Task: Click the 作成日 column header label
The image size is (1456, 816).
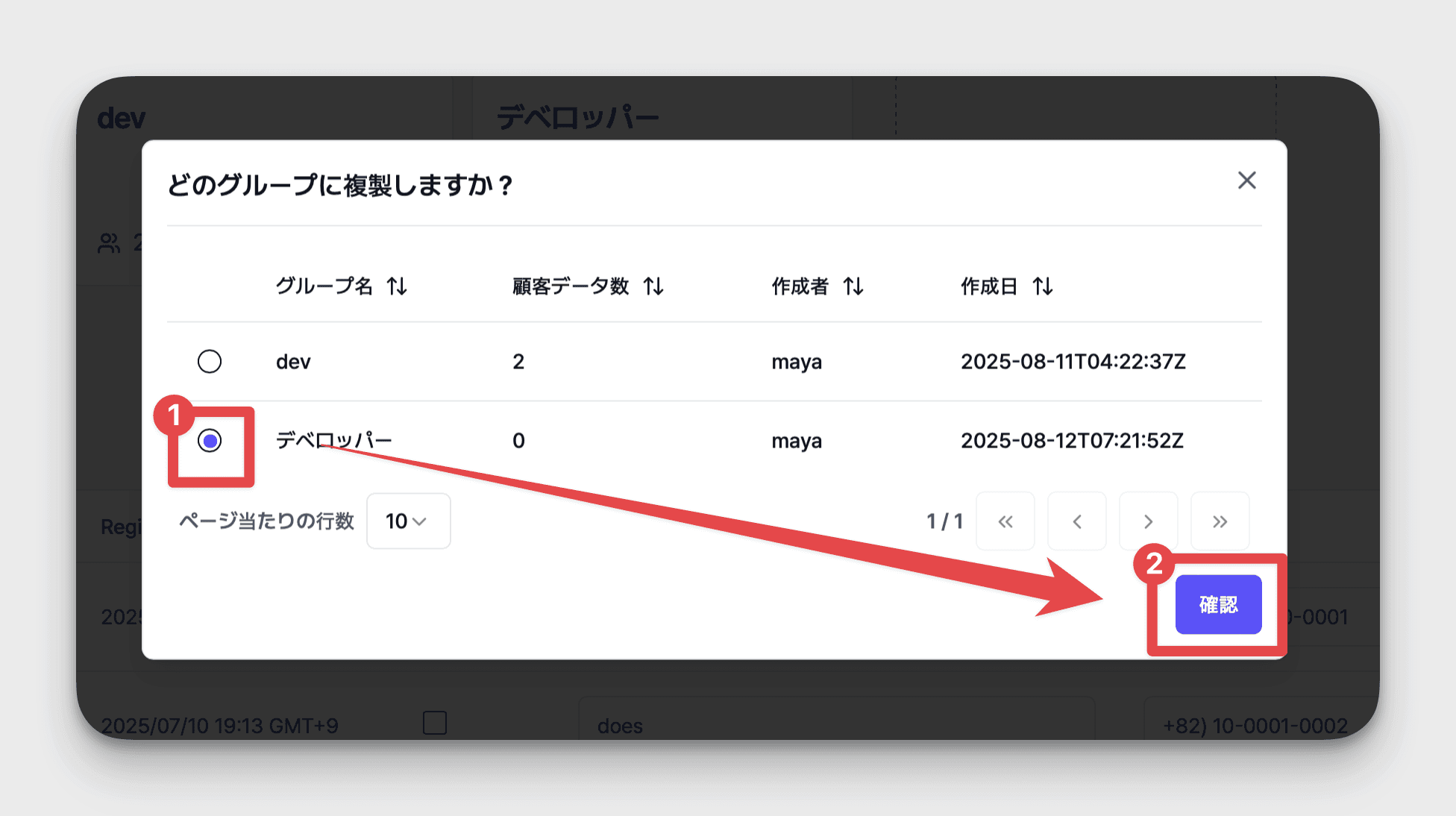Action: (x=988, y=286)
